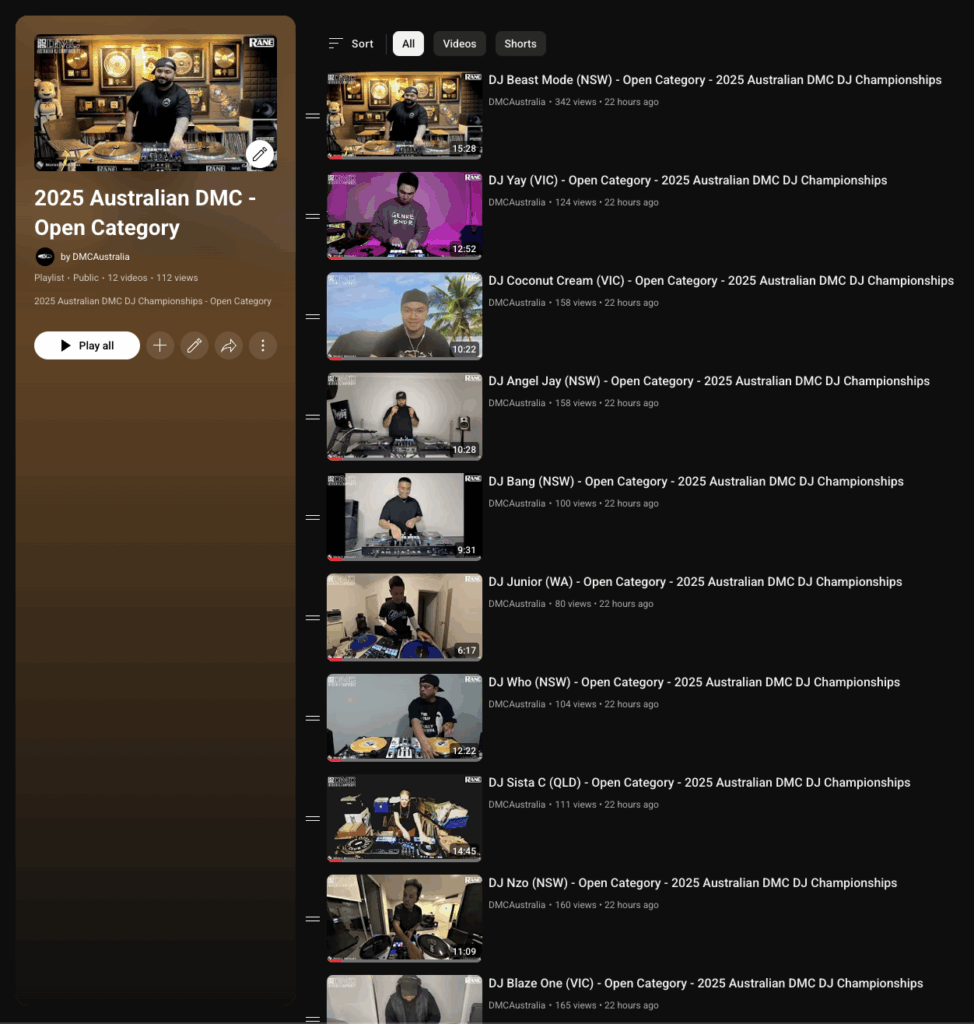Image resolution: width=974 pixels, height=1024 pixels.
Task: Open DJ Nzo (NSW) video title
Action: click(692, 883)
